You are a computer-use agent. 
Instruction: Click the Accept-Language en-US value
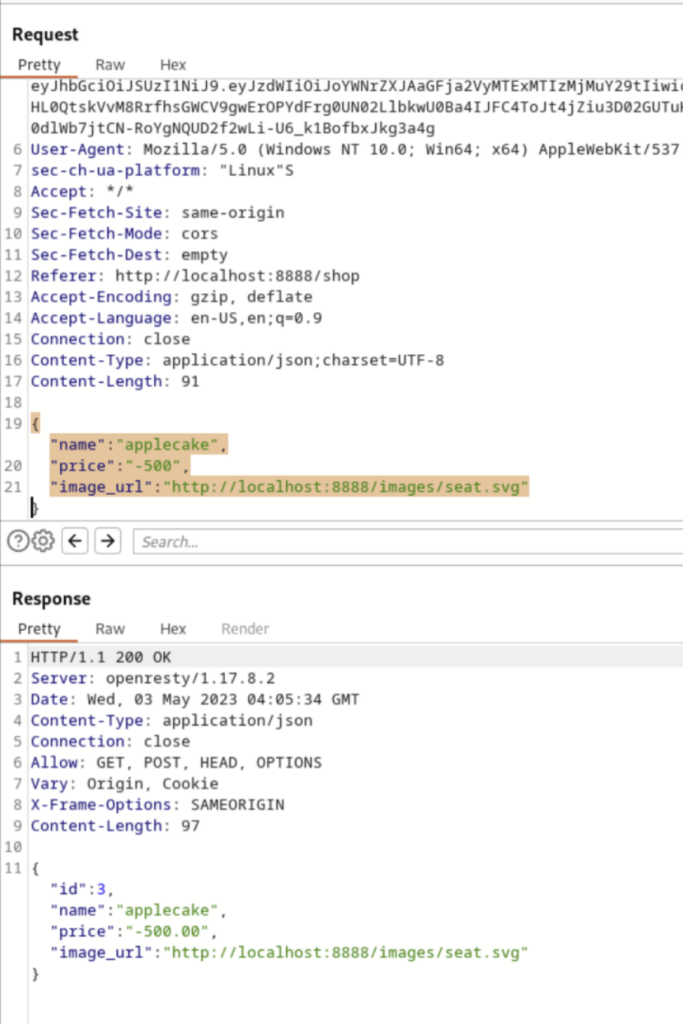point(257,318)
